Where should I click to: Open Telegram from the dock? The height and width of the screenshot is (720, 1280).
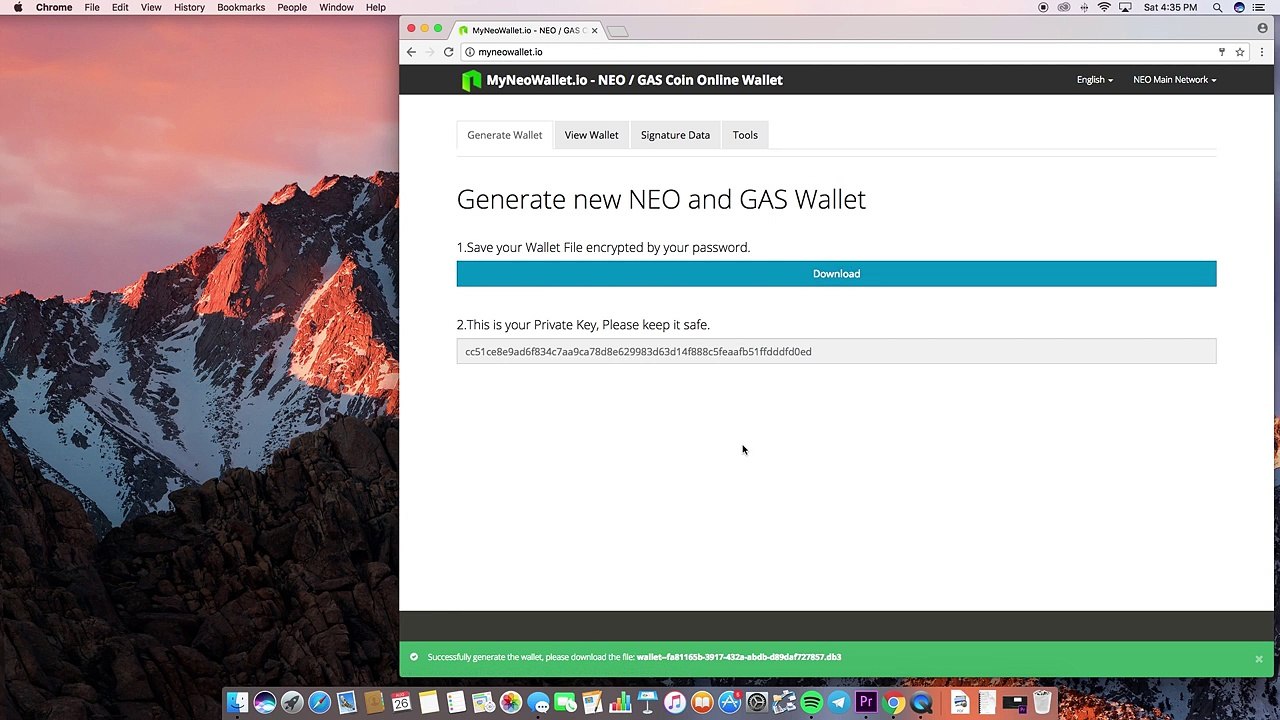click(838, 703)
